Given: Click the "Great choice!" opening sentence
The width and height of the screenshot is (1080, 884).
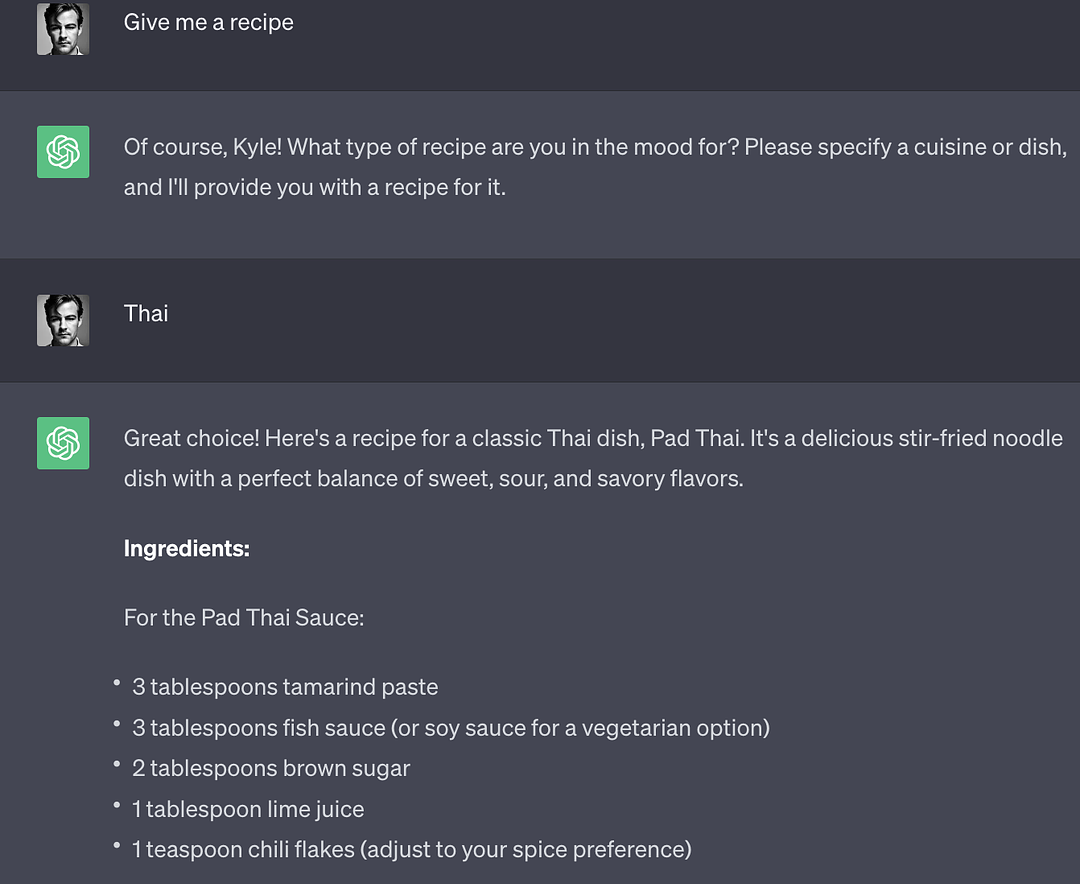Looking at the screenshot, I should [x=592, y=439].
